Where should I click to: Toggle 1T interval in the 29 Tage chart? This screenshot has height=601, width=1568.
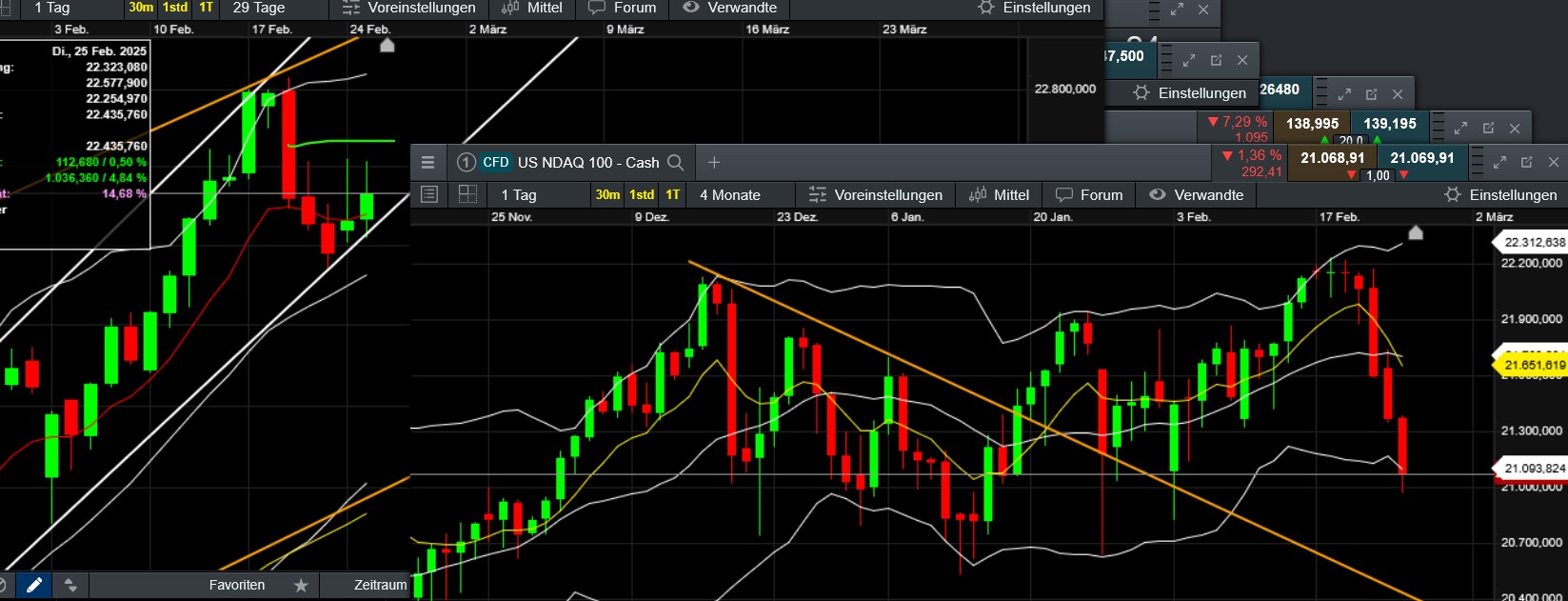click(x=206, y=8)
